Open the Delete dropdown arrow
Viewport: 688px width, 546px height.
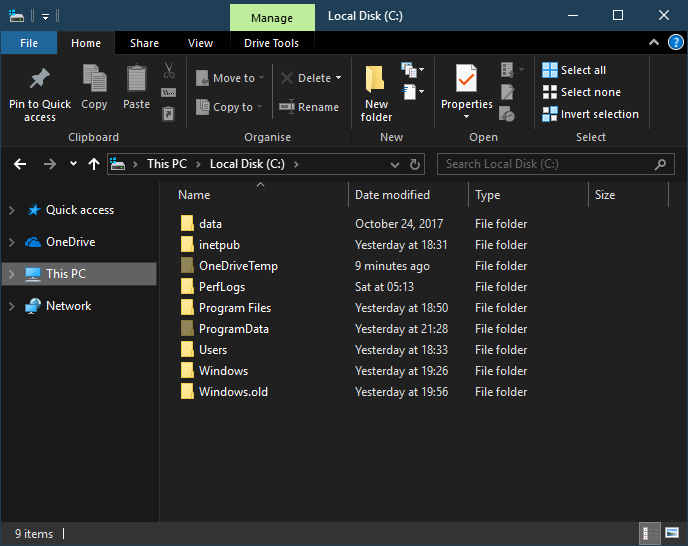point(339,78)
